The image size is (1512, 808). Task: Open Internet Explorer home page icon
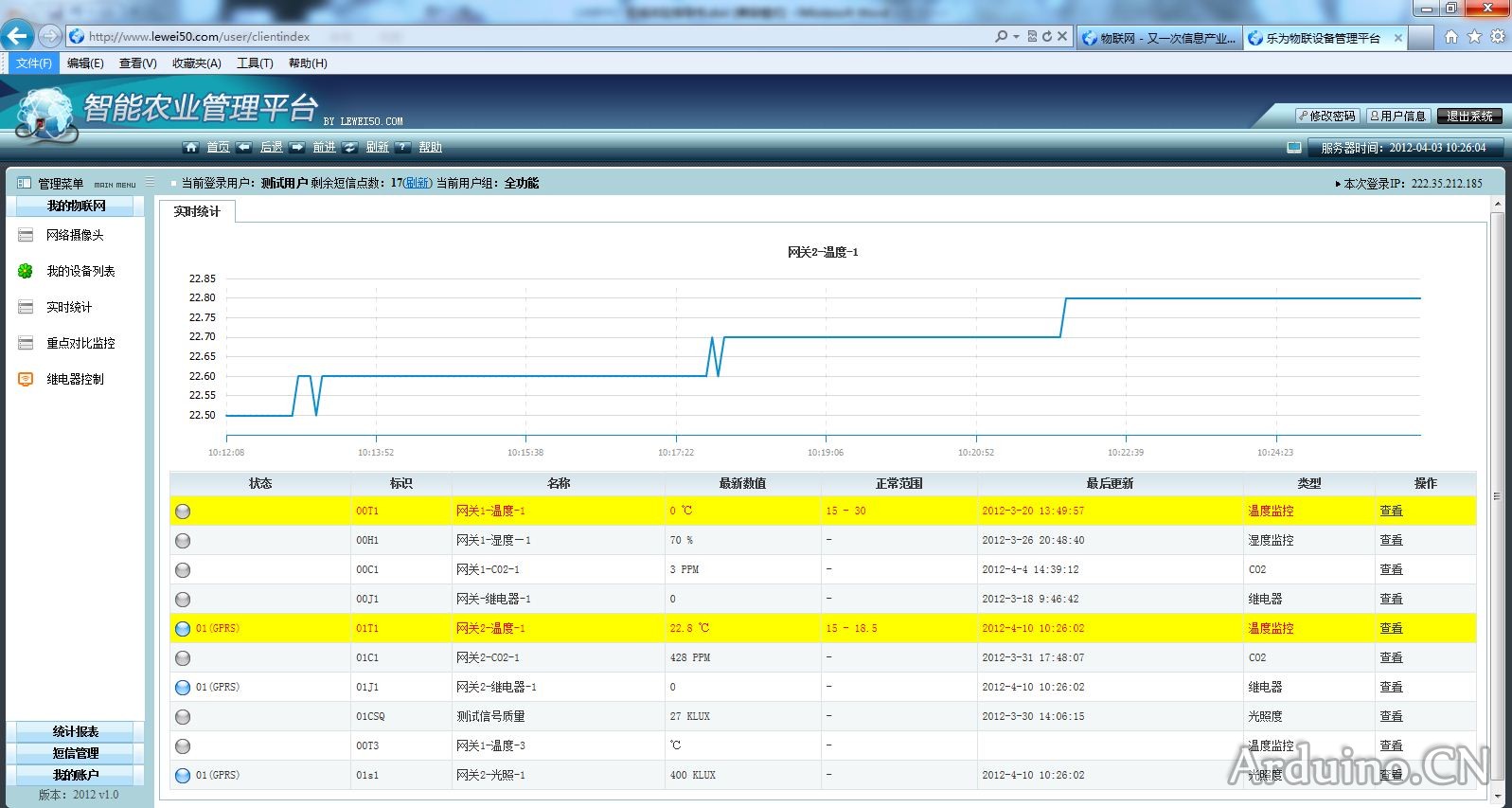point(1450,37)
